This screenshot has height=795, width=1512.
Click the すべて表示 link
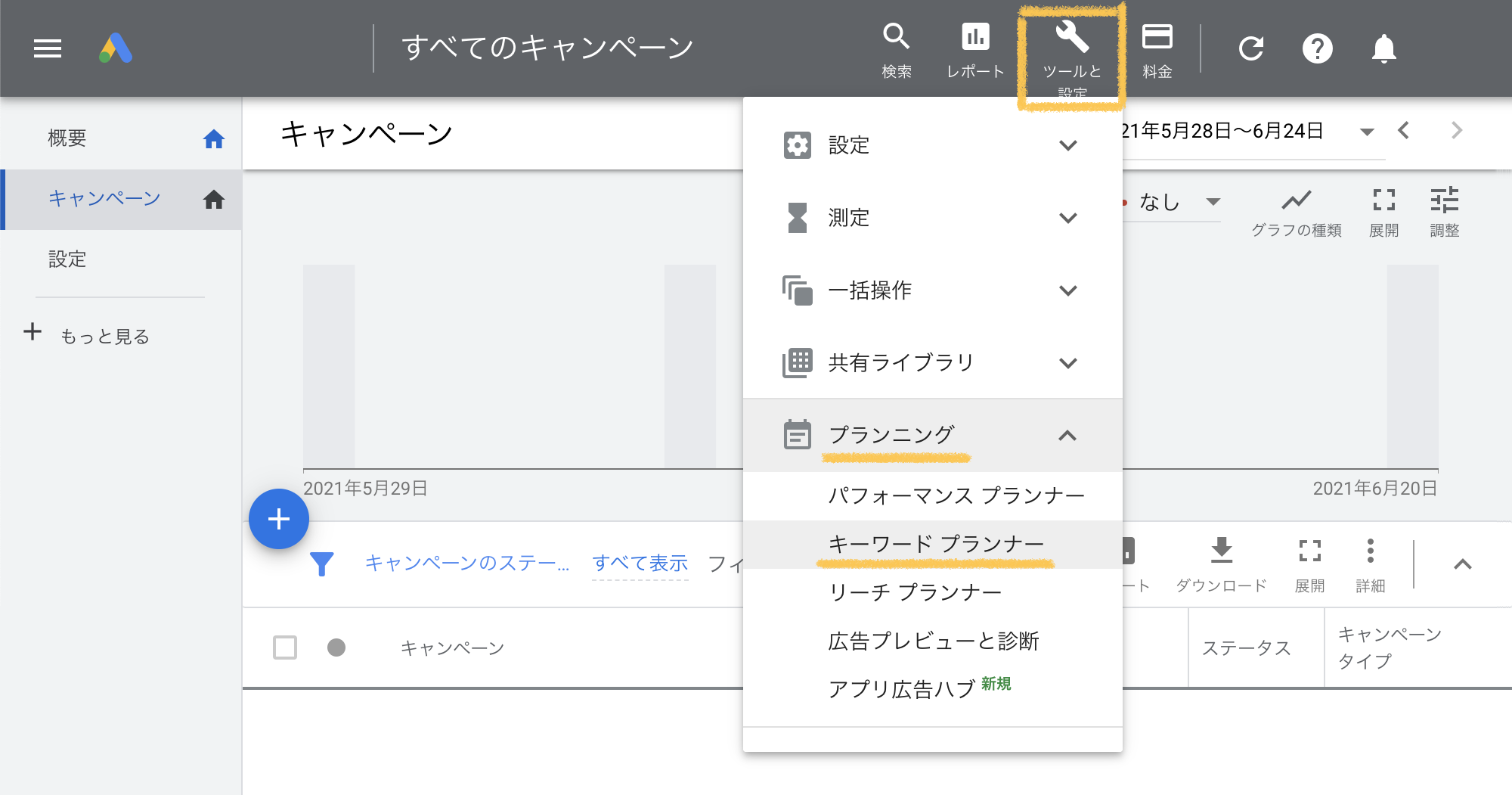click(640, 564)
